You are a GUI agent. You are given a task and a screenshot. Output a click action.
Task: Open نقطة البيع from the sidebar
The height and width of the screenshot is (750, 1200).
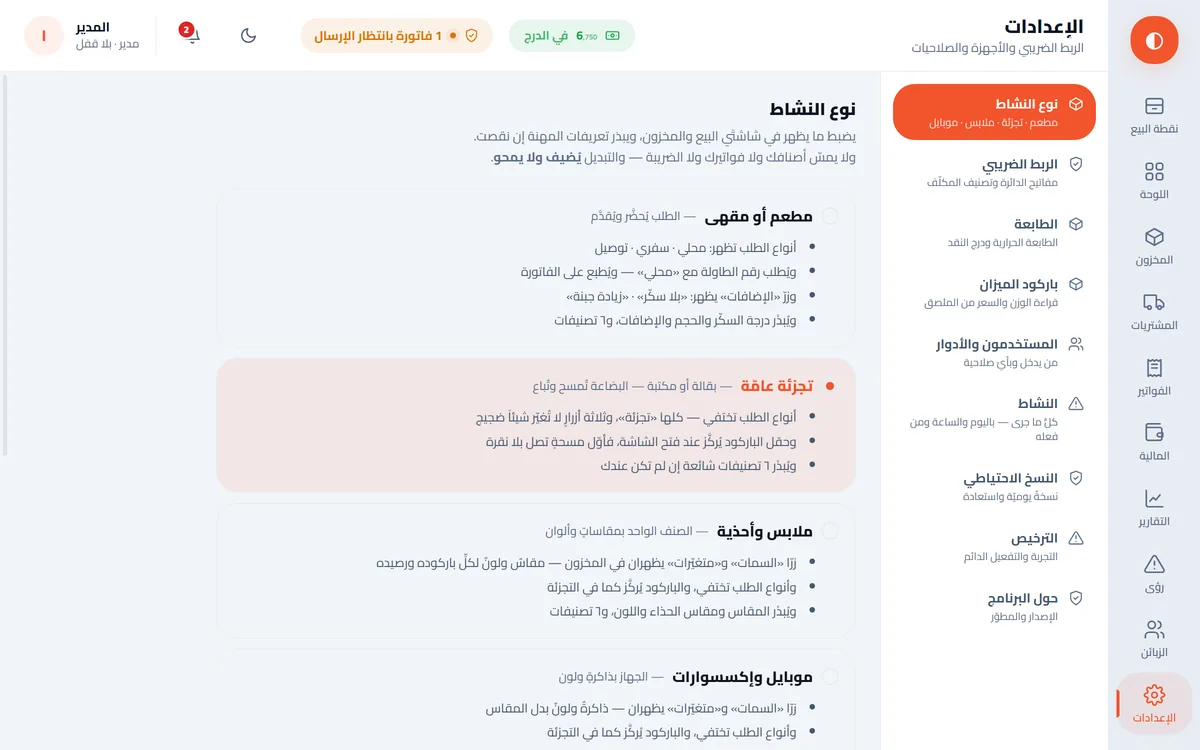(x=1154, y=115)
